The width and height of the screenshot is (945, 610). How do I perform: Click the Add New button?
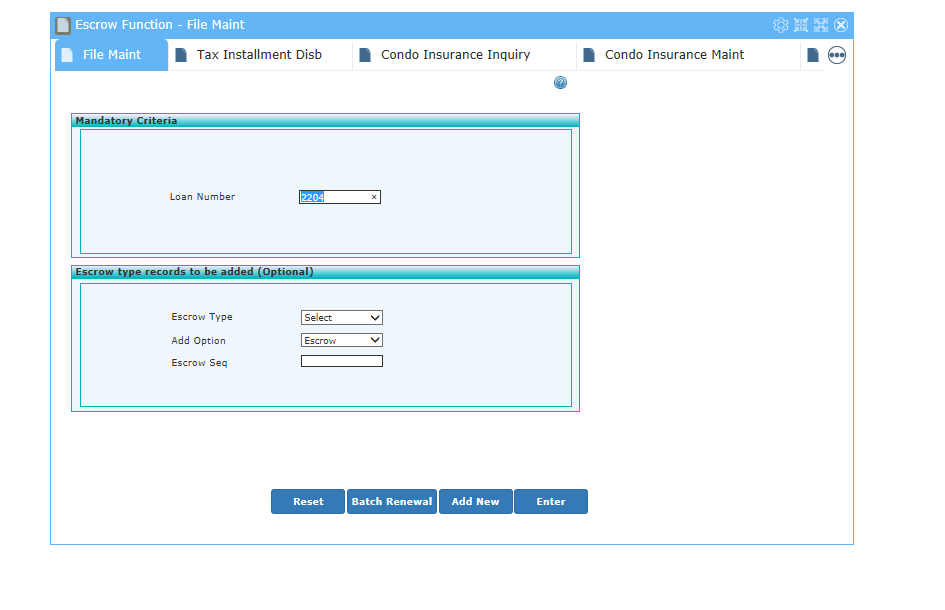[x=475, y=501]
